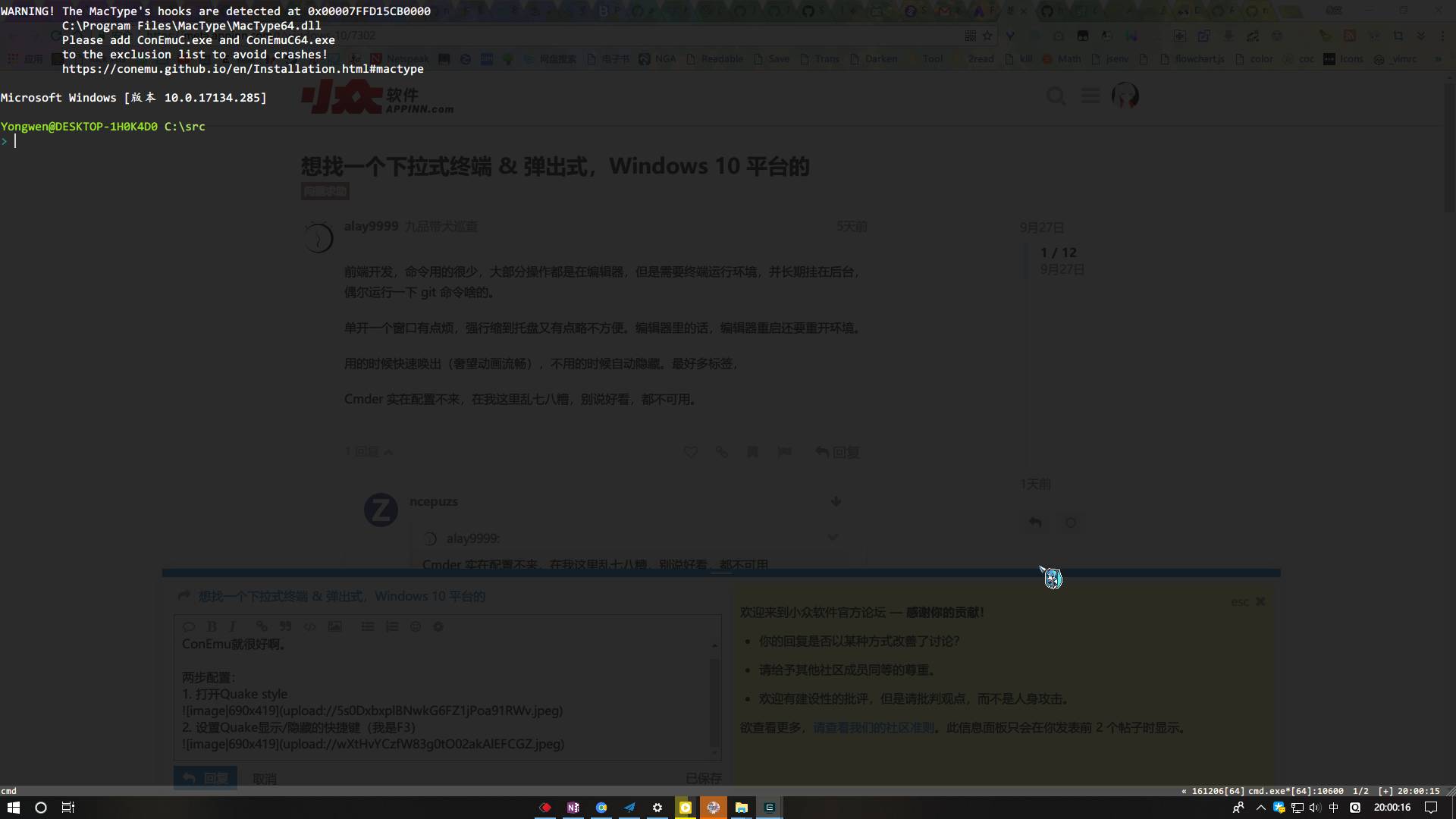The image size is (1456, 819).
Task: Show hidden system tray icons chevron
Action: (1261, 808)
